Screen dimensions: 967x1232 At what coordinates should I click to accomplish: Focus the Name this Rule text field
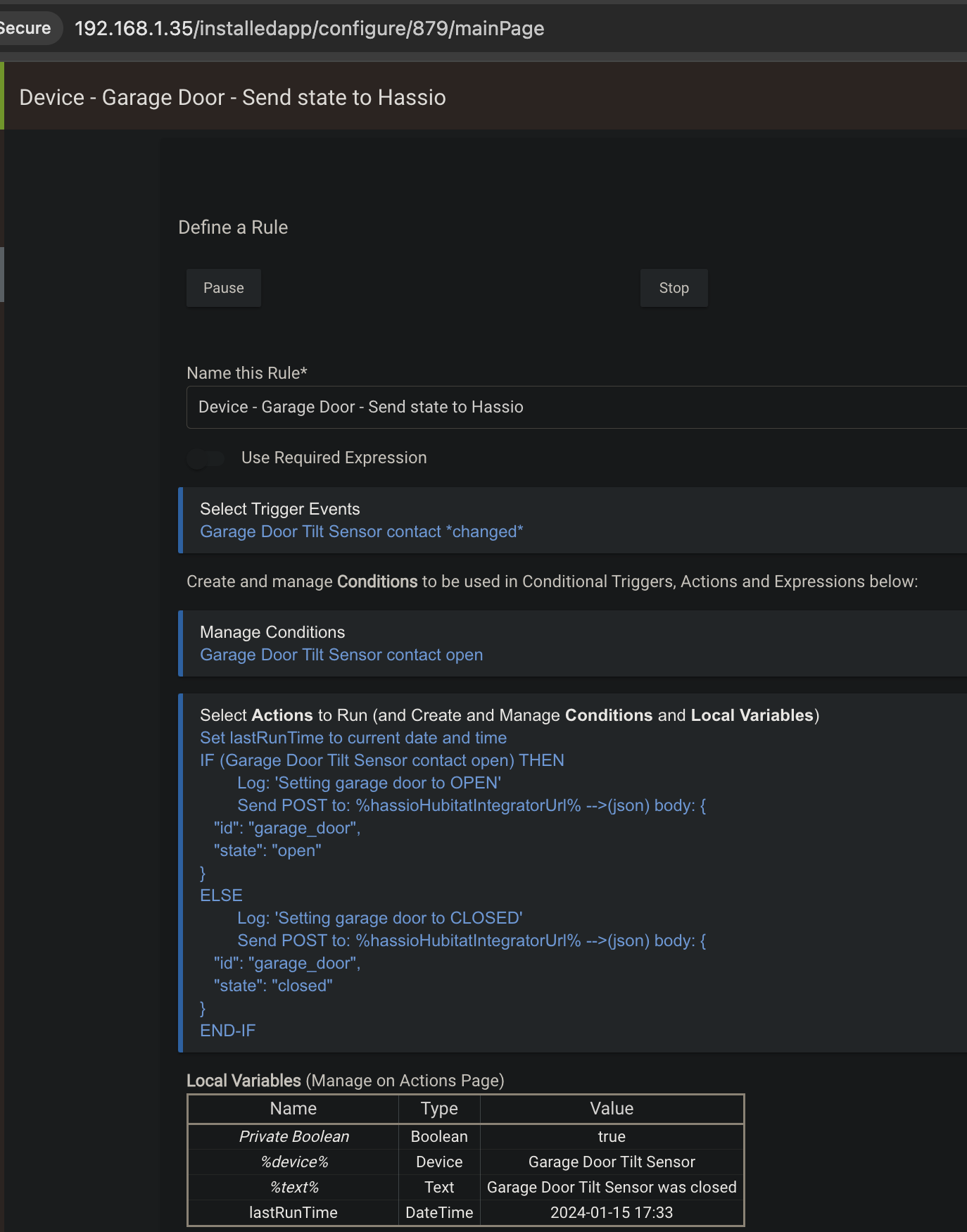point(563,407)
